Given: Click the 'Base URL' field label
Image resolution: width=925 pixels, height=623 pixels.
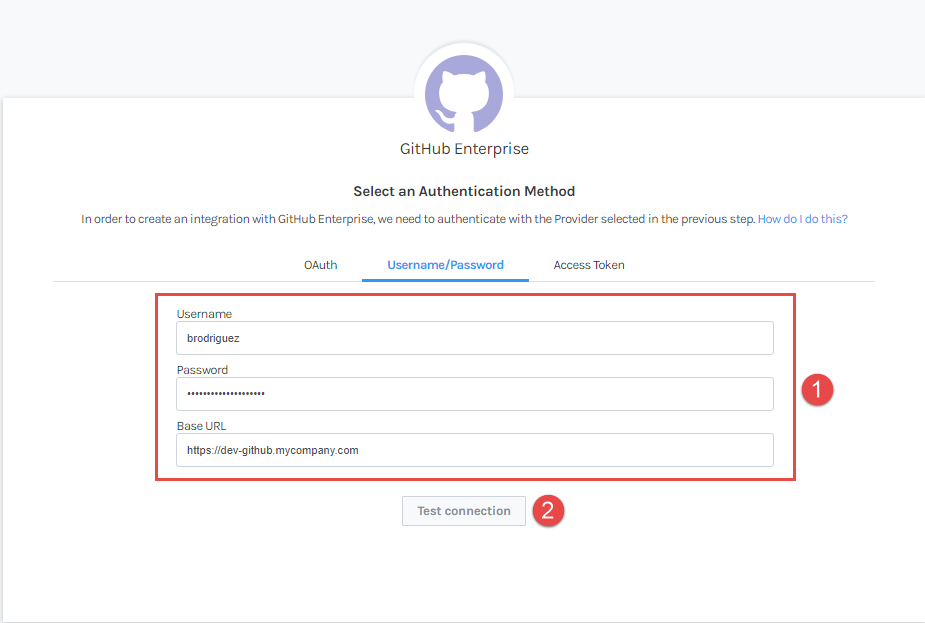Looking at the screenshot, I should 201,426.
